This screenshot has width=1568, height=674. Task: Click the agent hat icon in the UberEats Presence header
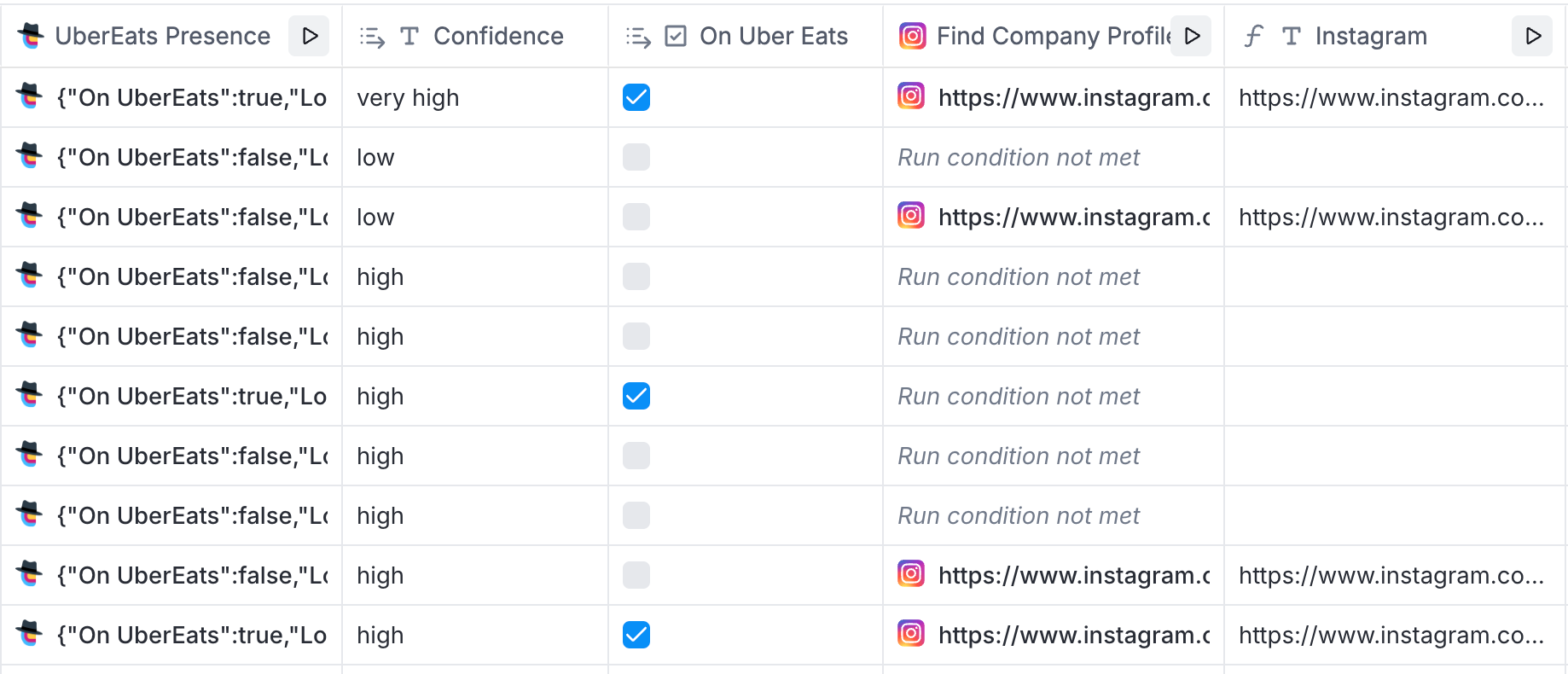click(x=31, y=36)
